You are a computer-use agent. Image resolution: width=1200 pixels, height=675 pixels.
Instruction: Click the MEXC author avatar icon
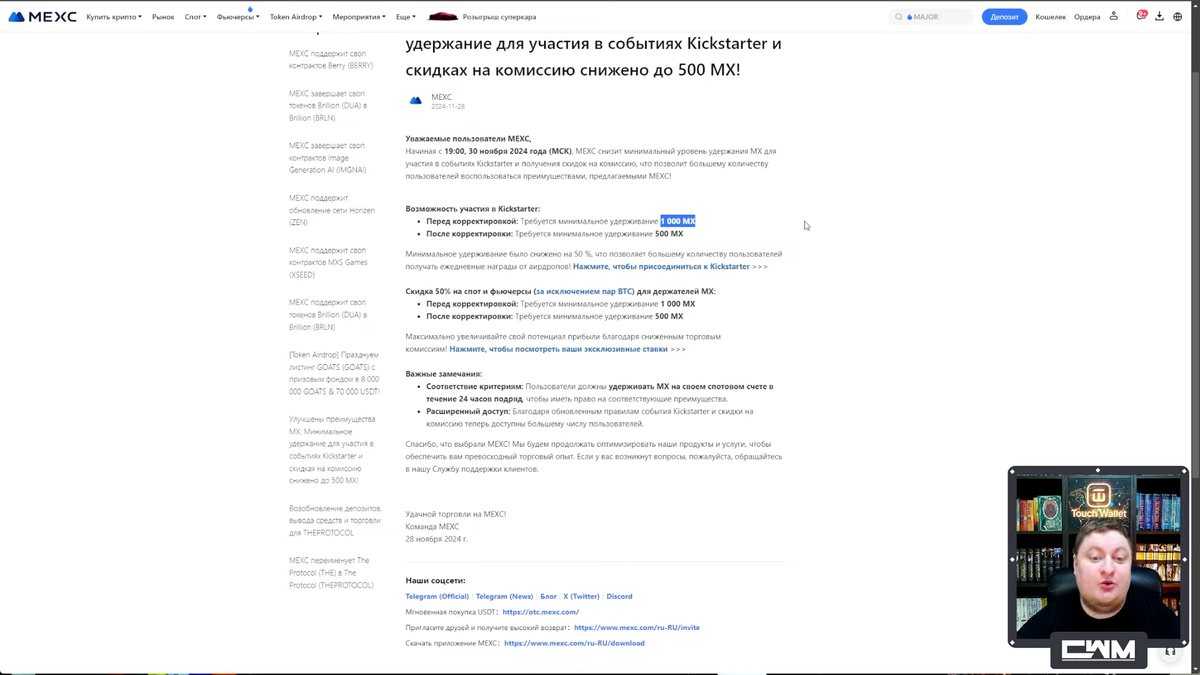click(x=416, y=100)
